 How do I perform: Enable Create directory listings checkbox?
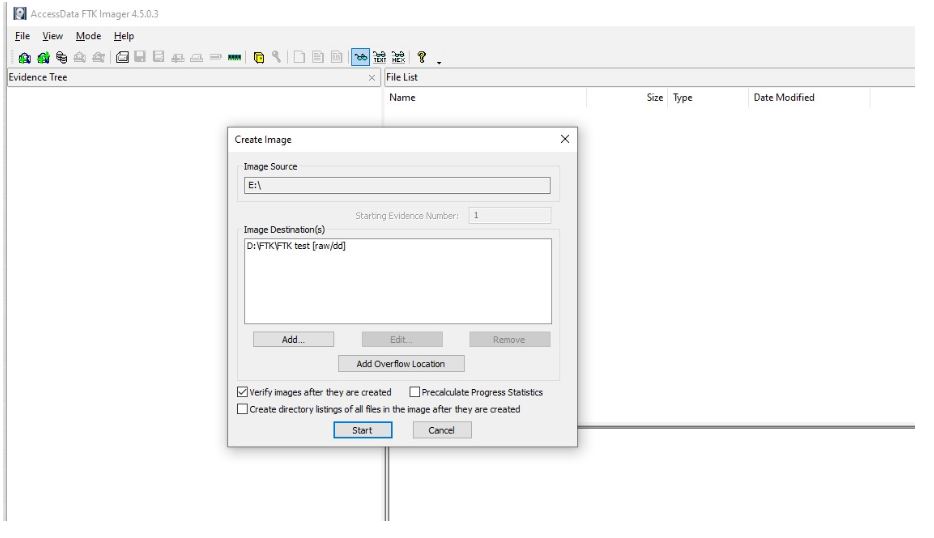(x=242, y=409)
